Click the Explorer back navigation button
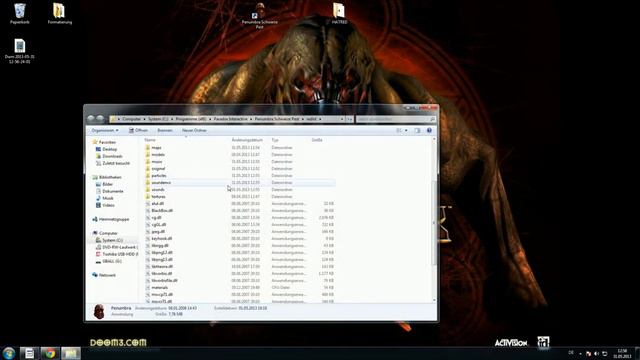The width and height of the screenshot is (640, 360). click(91, 119)
